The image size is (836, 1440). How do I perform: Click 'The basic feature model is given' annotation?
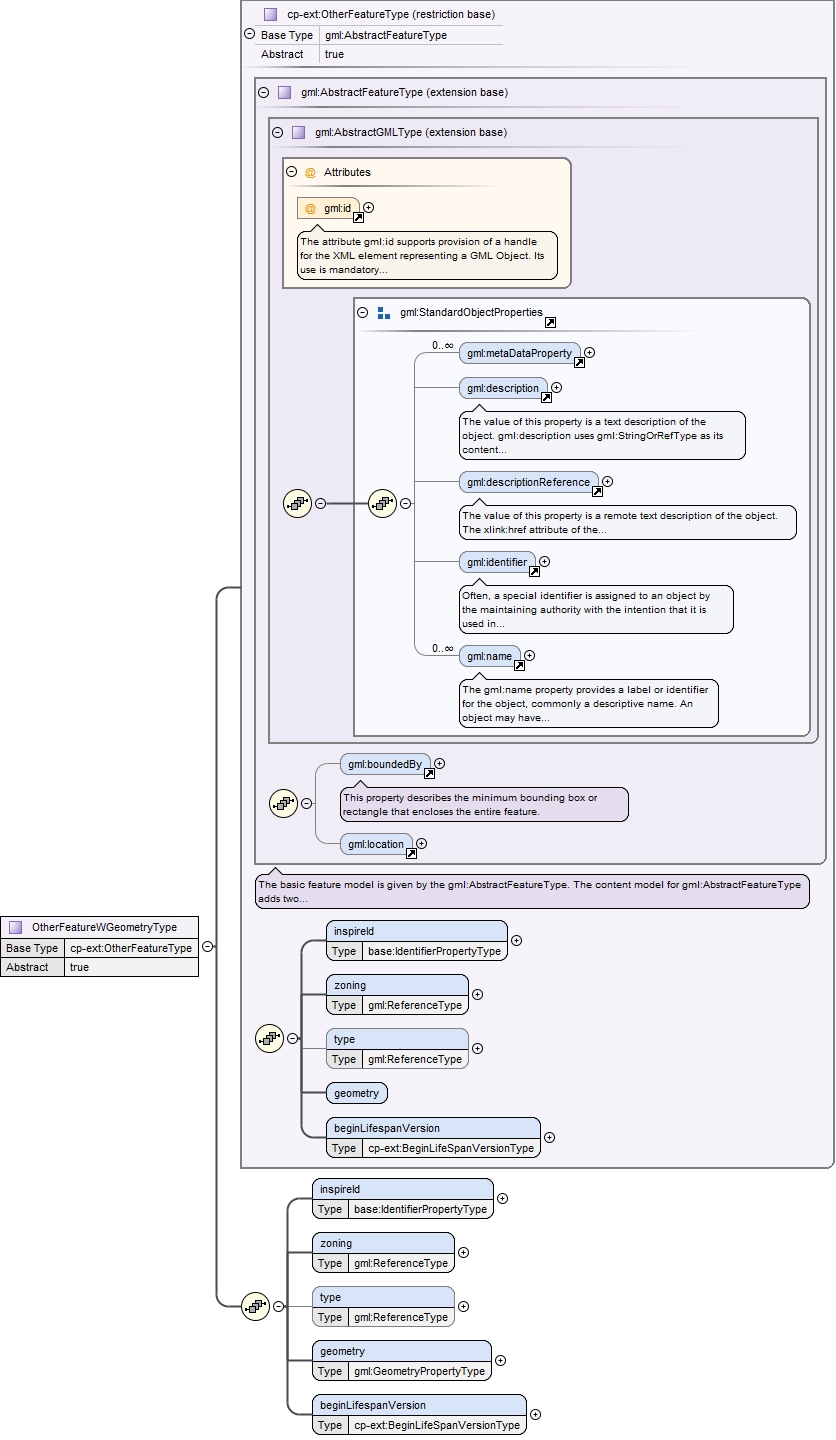tap(532, 891)
